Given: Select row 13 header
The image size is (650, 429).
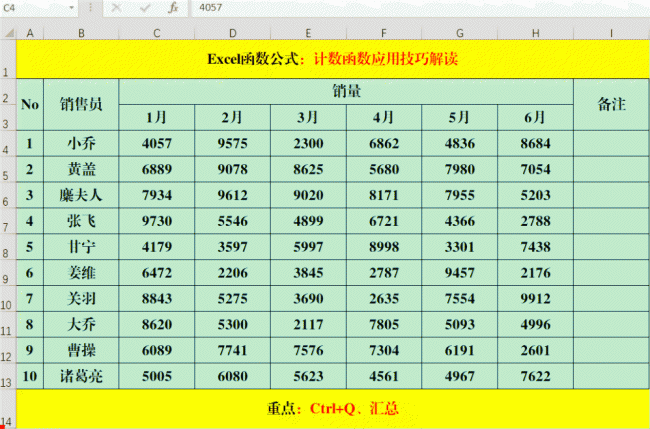Looking at the screenshot, I should point(8,376).
